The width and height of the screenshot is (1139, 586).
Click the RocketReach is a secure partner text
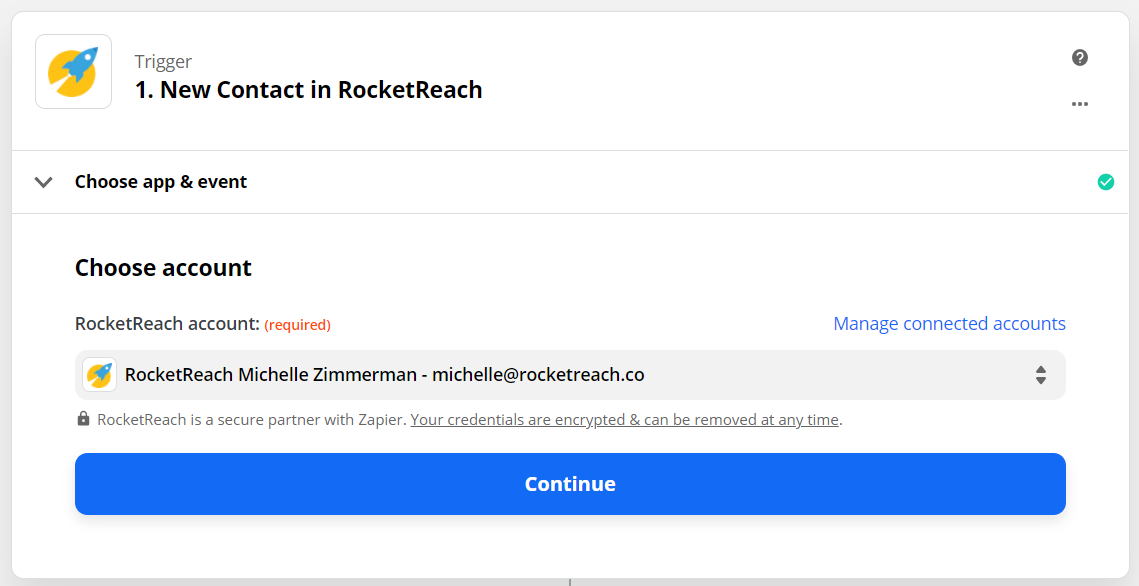click(x=251, y=420)
